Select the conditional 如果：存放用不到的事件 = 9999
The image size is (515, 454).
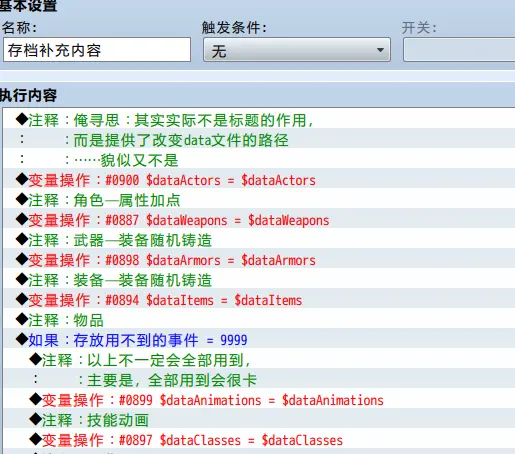[259, 340]
